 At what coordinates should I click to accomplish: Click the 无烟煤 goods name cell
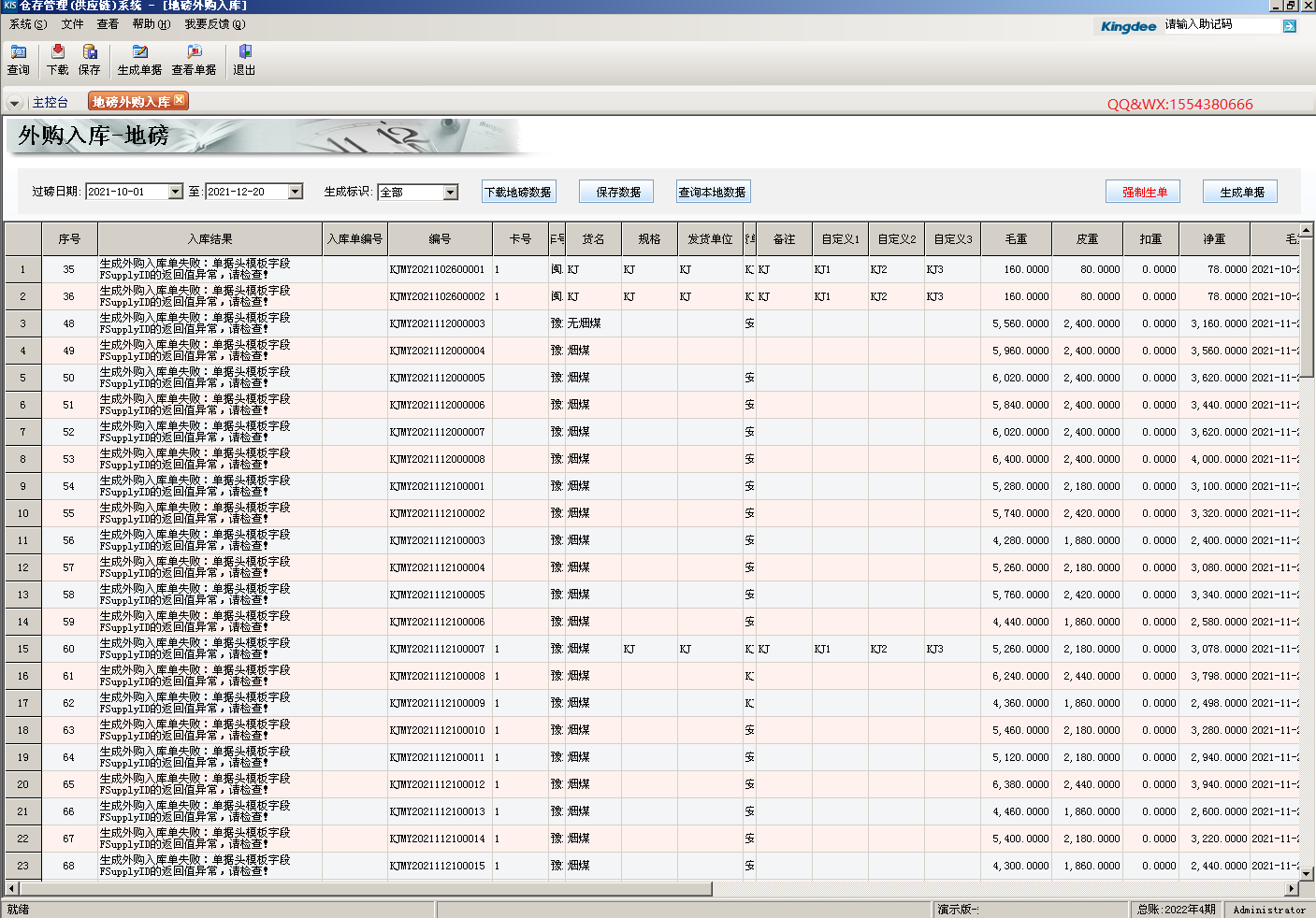point(593,323)
